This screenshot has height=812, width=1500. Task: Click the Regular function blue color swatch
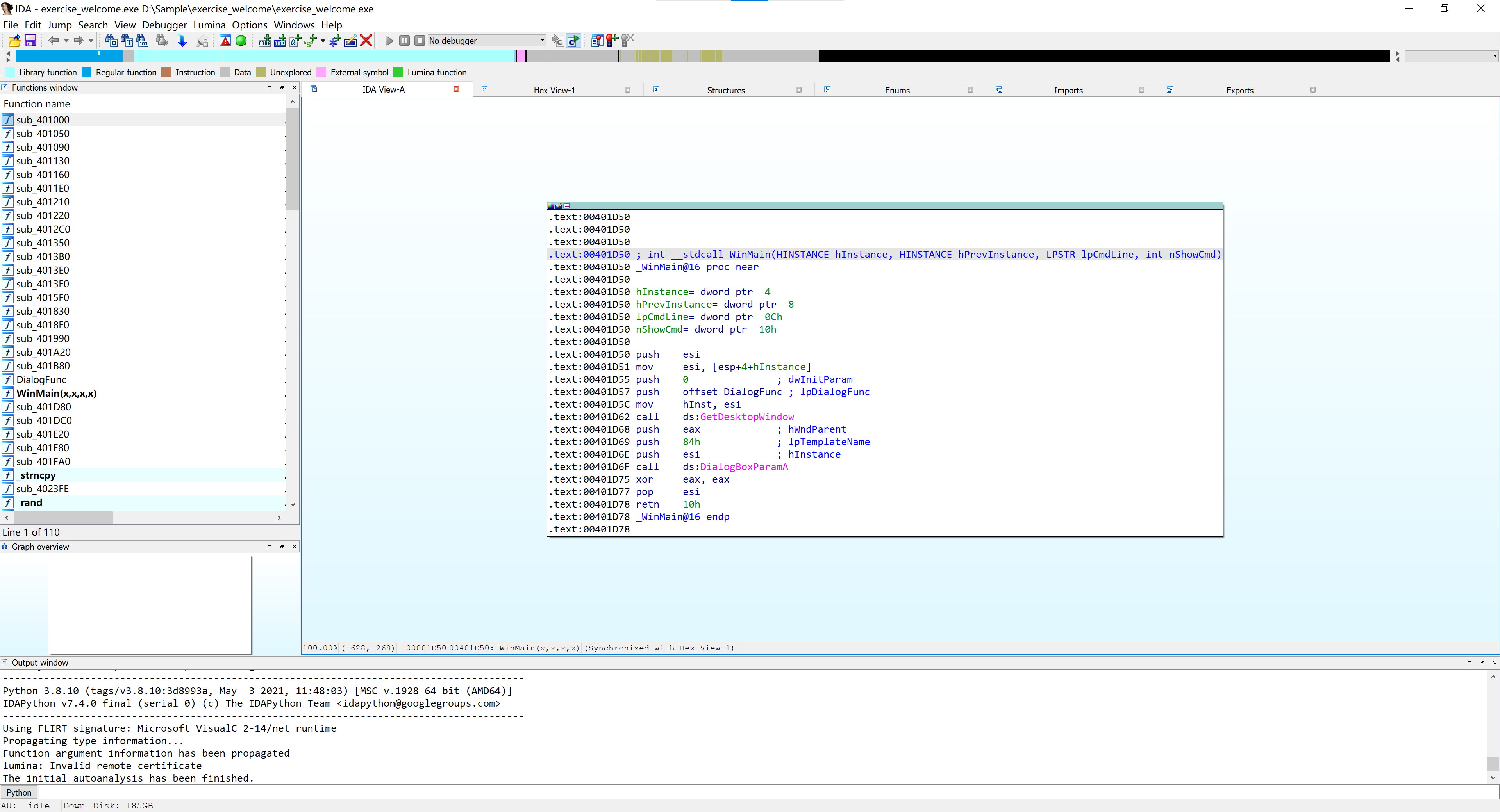pos(87,72)
